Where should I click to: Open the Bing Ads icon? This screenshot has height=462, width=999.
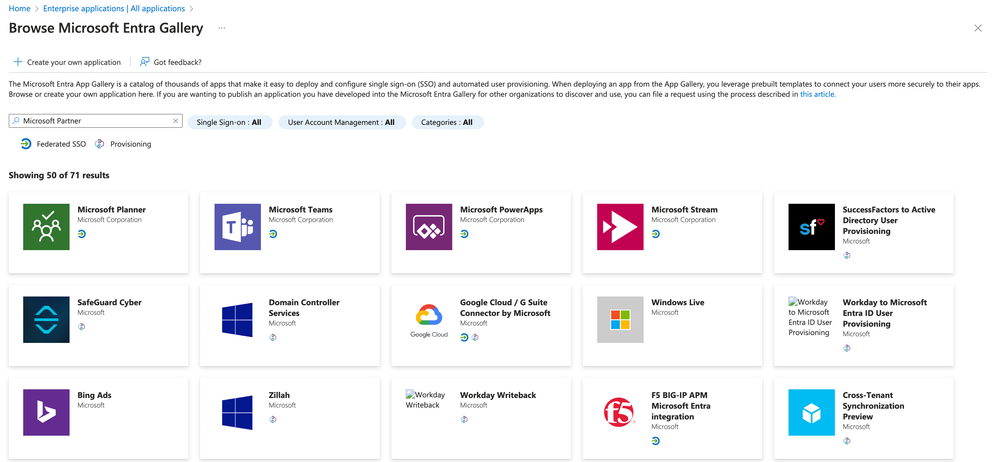click(x=46, y=412)
